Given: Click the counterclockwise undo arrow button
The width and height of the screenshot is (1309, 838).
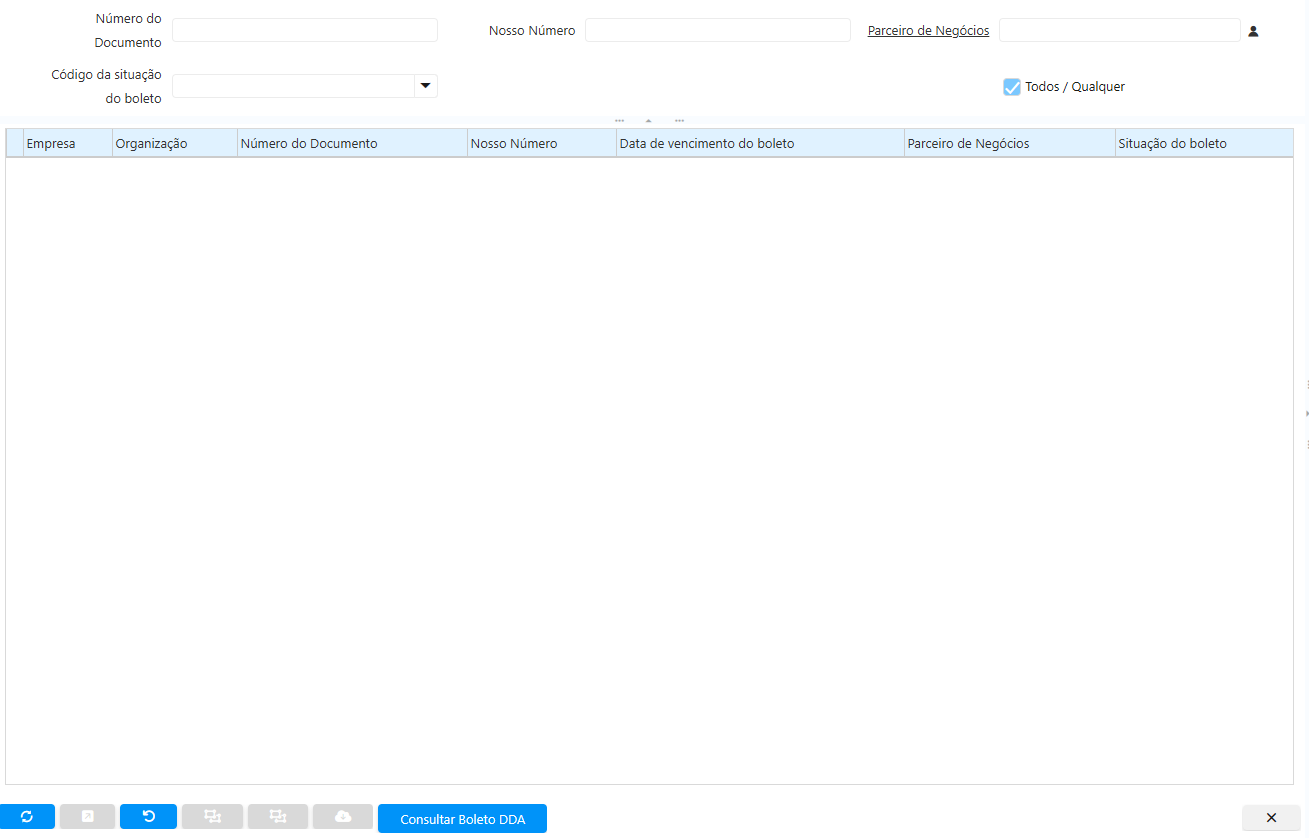Looking at the screenshot, I should click(148, 817).
